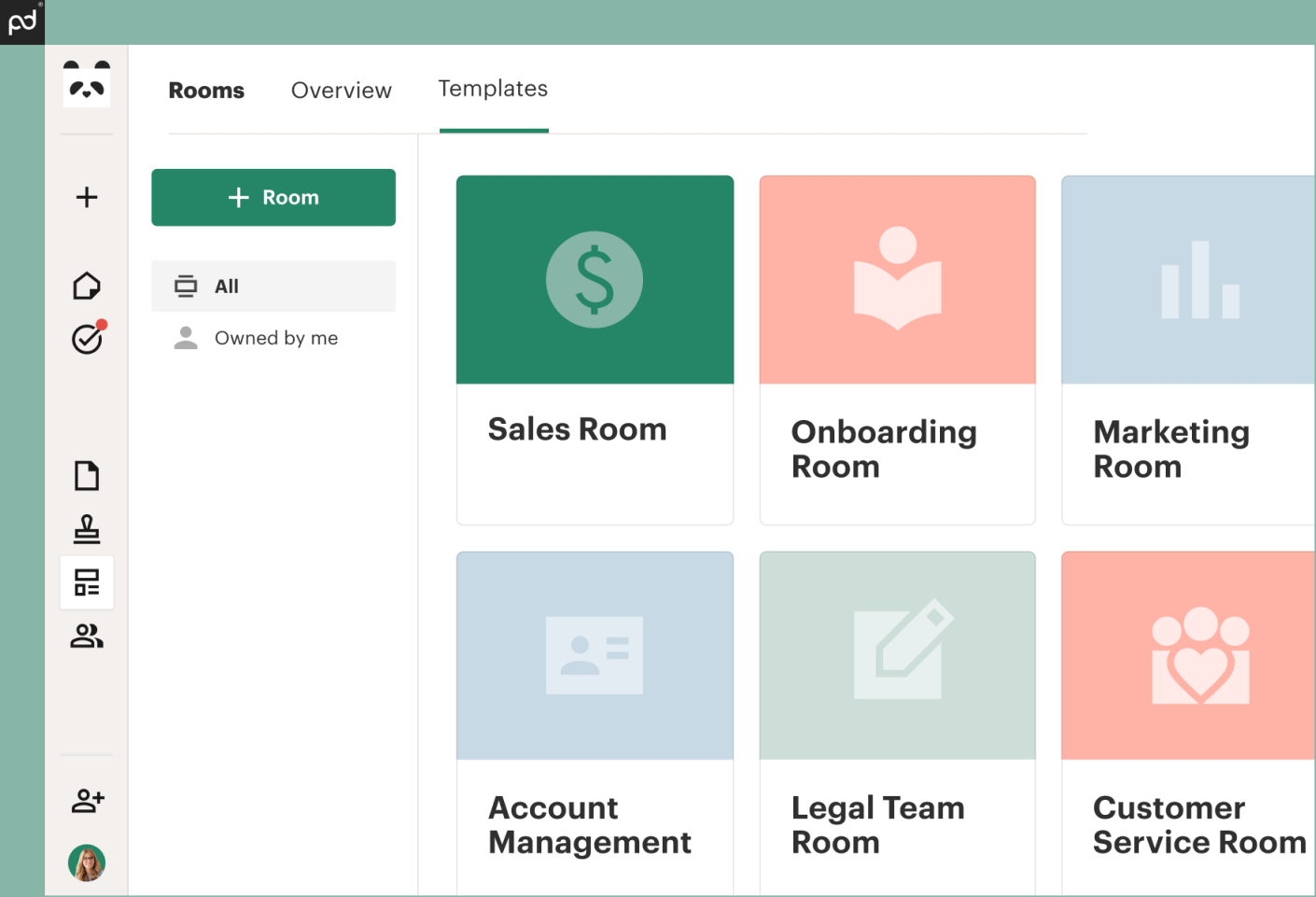Screen dimensions: 1316x897
Task: Open the Overview tab
Action: click(x=341, y=90)
